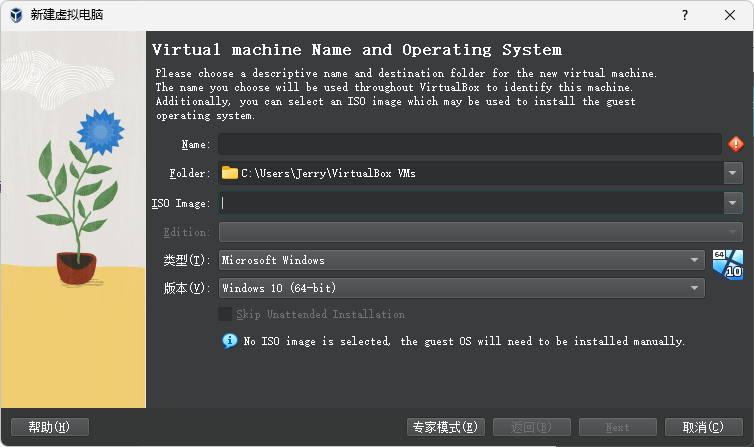Click the yellow folder icon in Folder field

pyautogui.click(x=230, y=173)
